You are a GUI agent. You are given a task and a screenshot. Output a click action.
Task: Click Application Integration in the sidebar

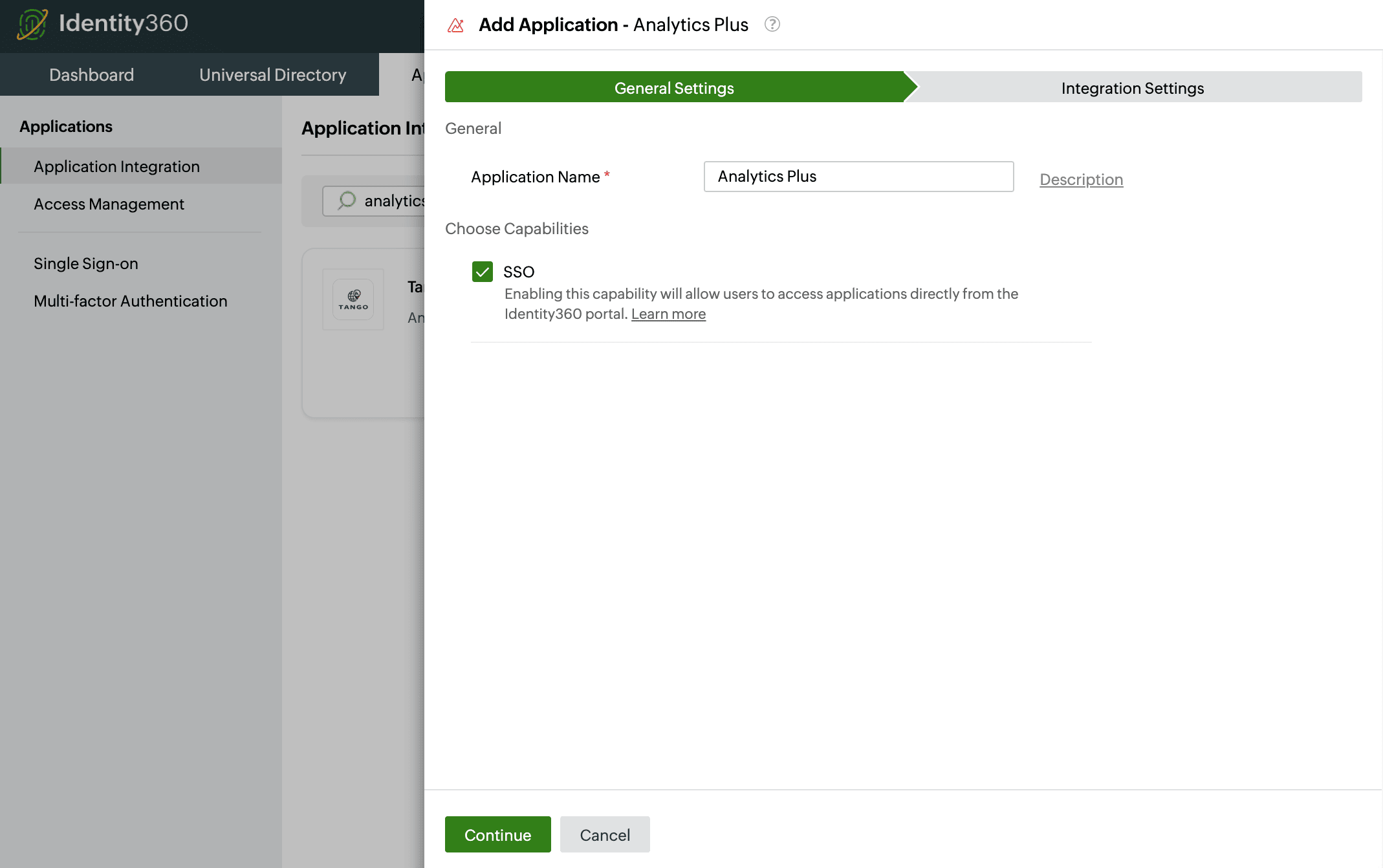(117, 165)
